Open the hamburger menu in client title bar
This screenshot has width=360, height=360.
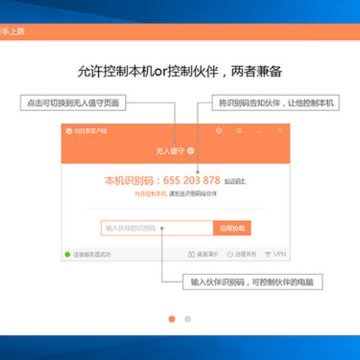point(239,131)
